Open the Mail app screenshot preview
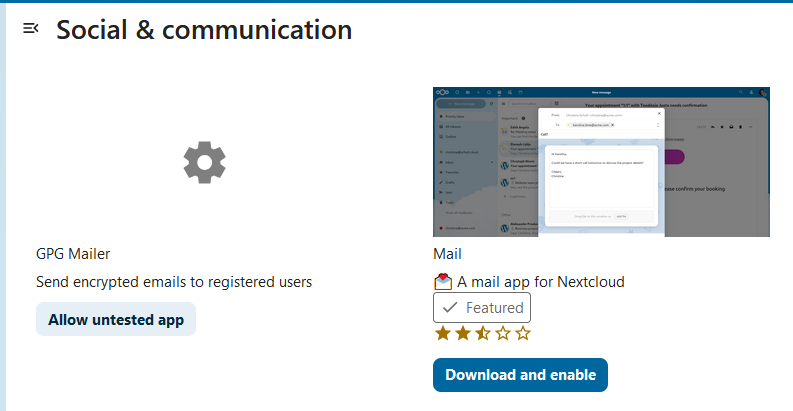The width and height of the screenshot is (793, 411). tap(601, 162)
